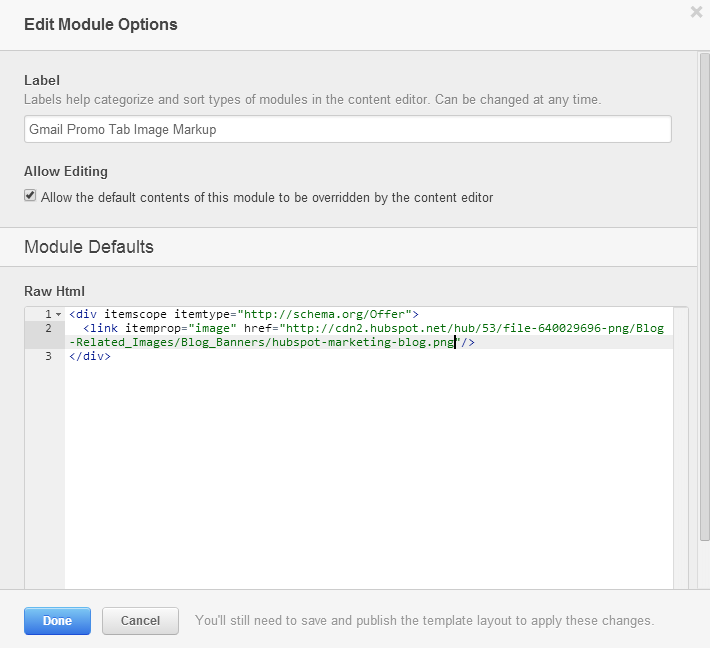710x648 pixels.
Task: Click the closing </div> tag in editor
Action: click(x=90, y=356)
